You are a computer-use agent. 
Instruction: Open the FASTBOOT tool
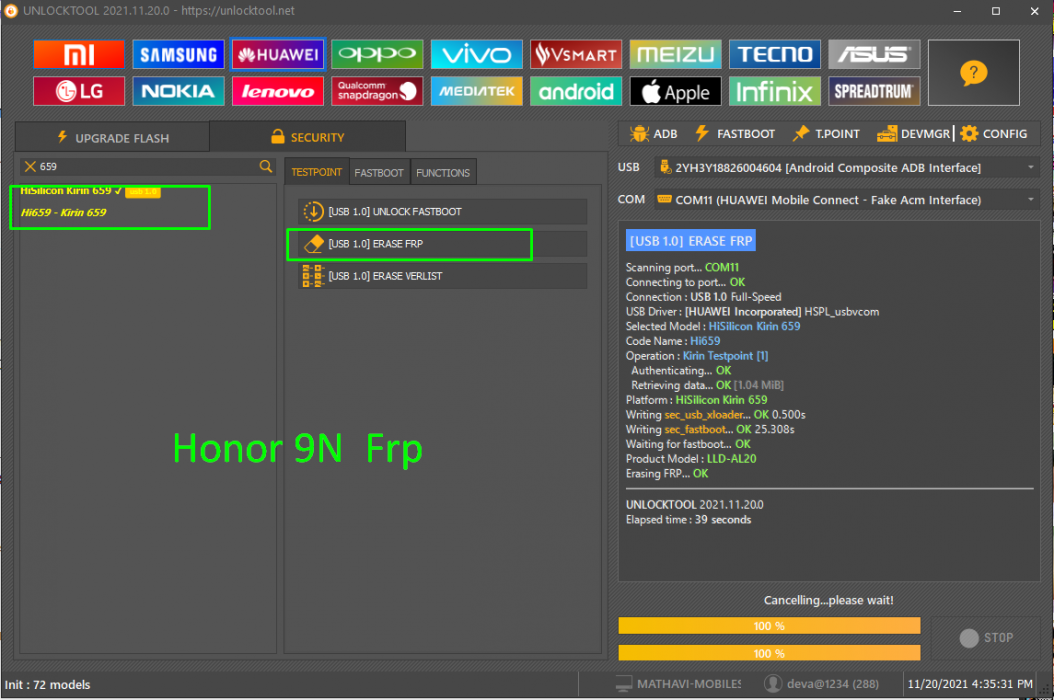click(x=735, y=134)
